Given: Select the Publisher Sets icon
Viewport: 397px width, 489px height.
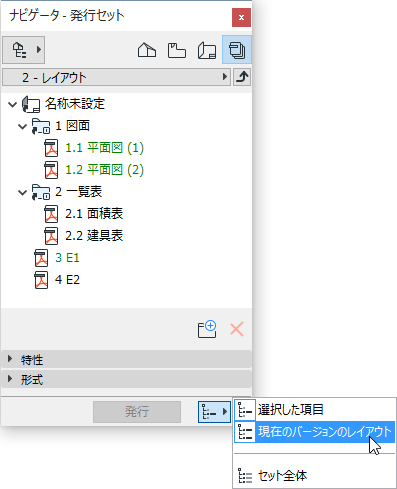Looking at the screenshot, I should 237,50.
